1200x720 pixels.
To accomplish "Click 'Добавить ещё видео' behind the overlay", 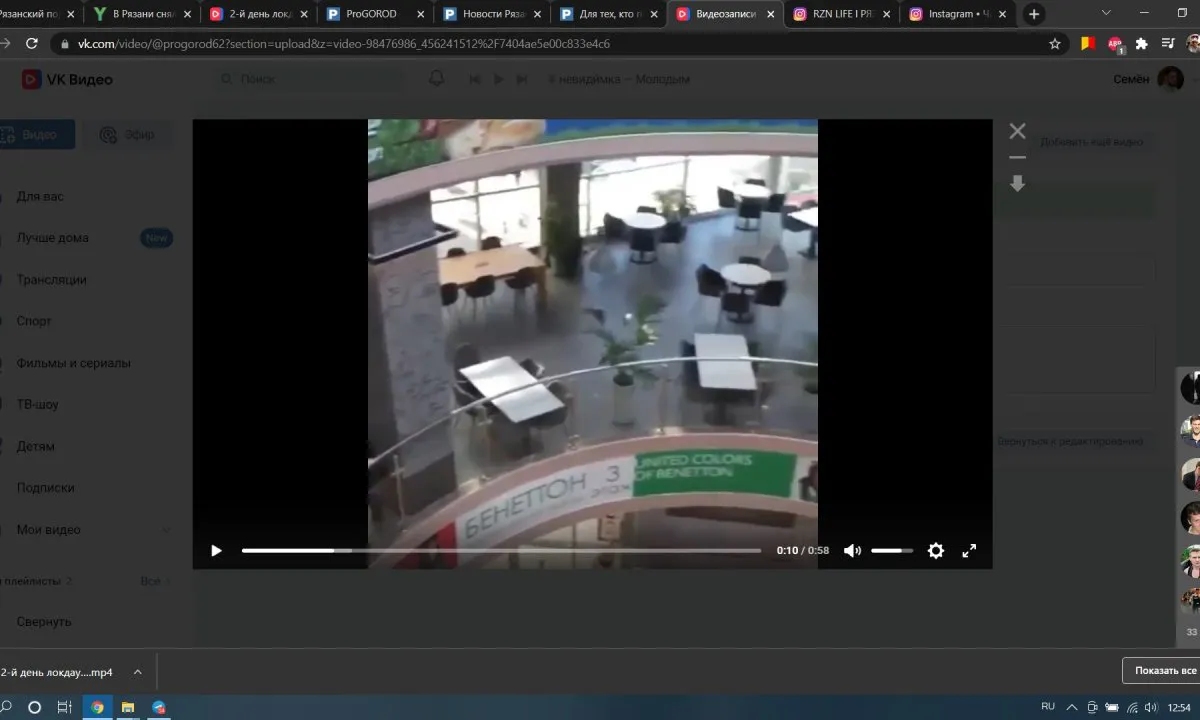I will [x=1091, y=142].
